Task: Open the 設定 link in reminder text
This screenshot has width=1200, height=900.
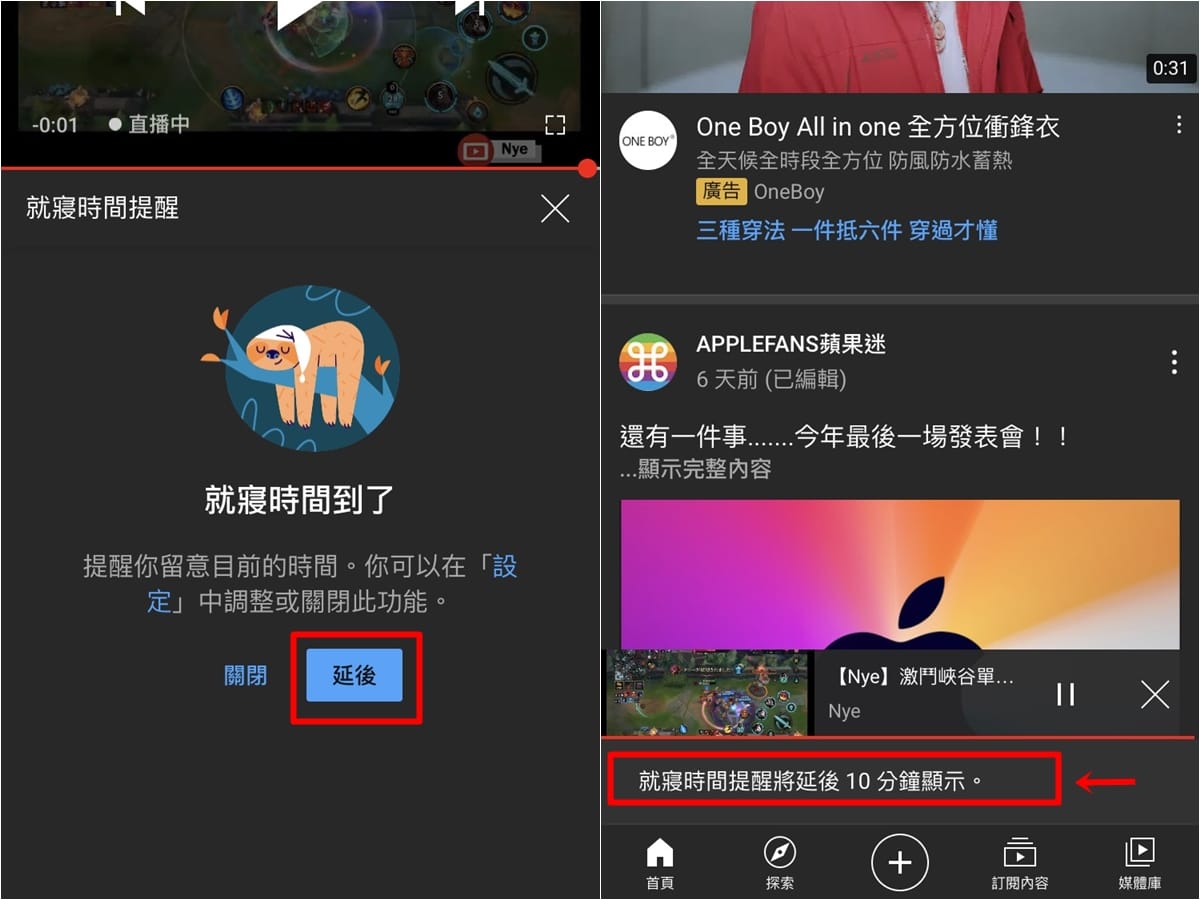Action: tap(504, 567)
